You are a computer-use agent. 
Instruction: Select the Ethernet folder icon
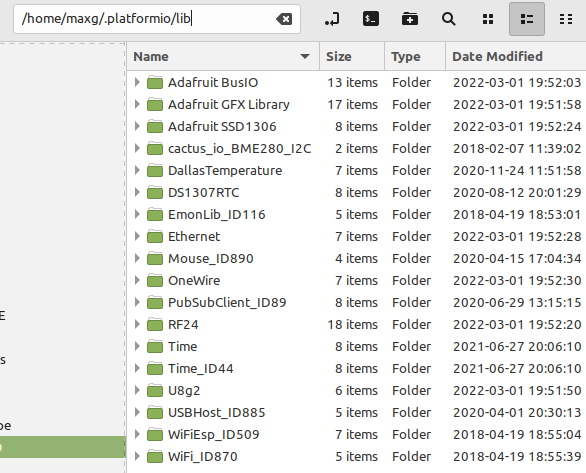(155, 236)
